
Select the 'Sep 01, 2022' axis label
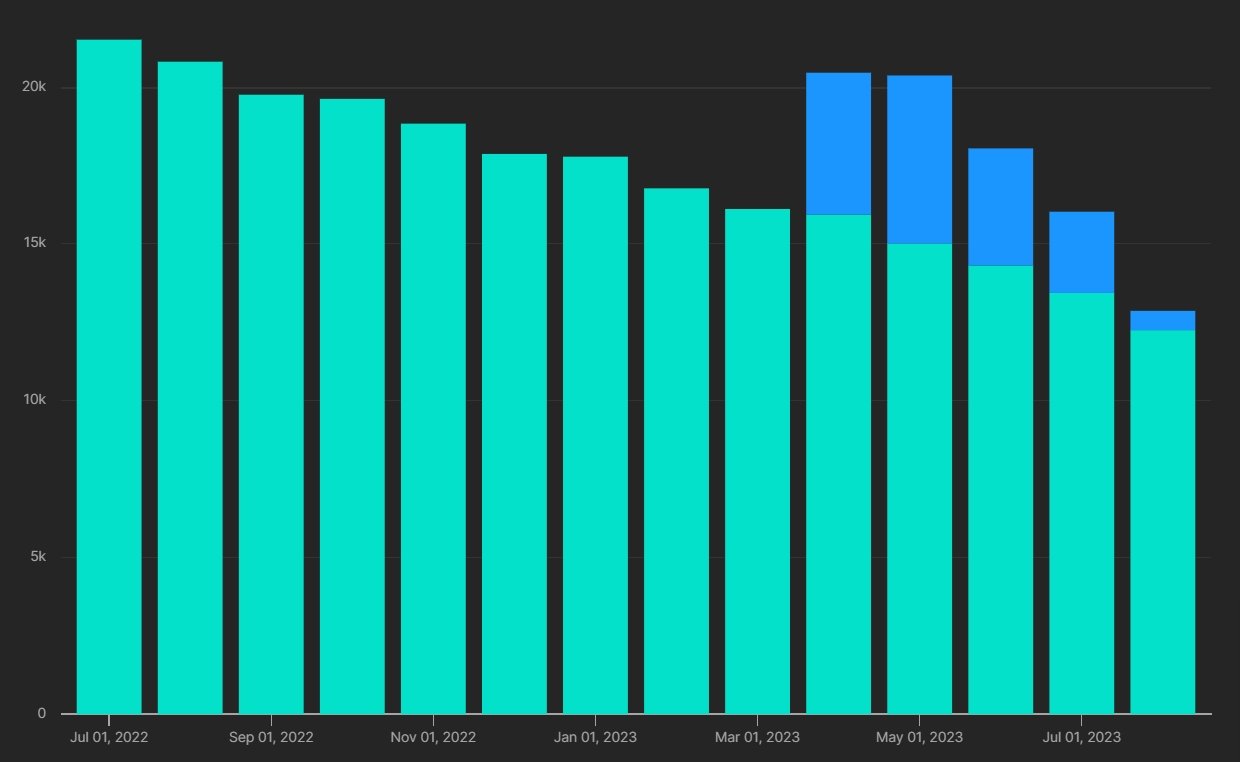271,738
